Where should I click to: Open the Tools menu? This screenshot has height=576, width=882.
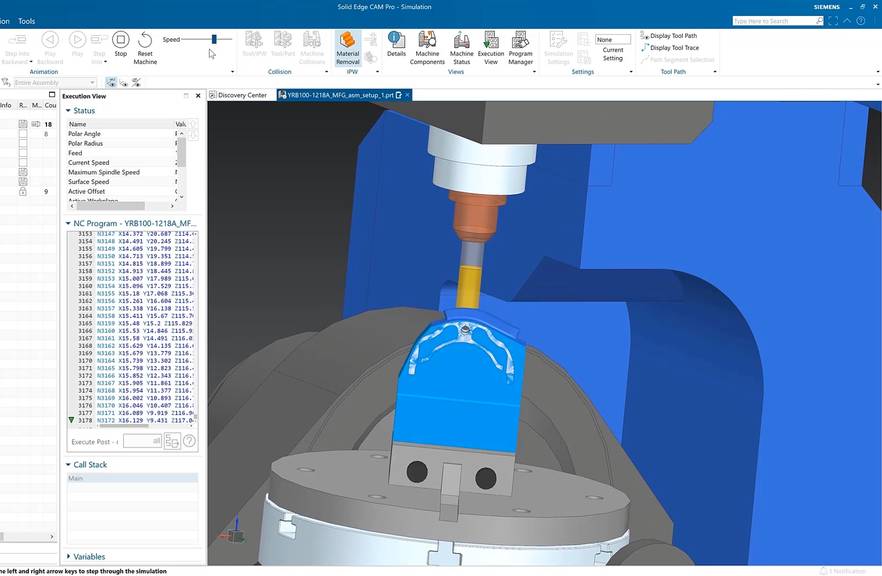tap(28, 20)
